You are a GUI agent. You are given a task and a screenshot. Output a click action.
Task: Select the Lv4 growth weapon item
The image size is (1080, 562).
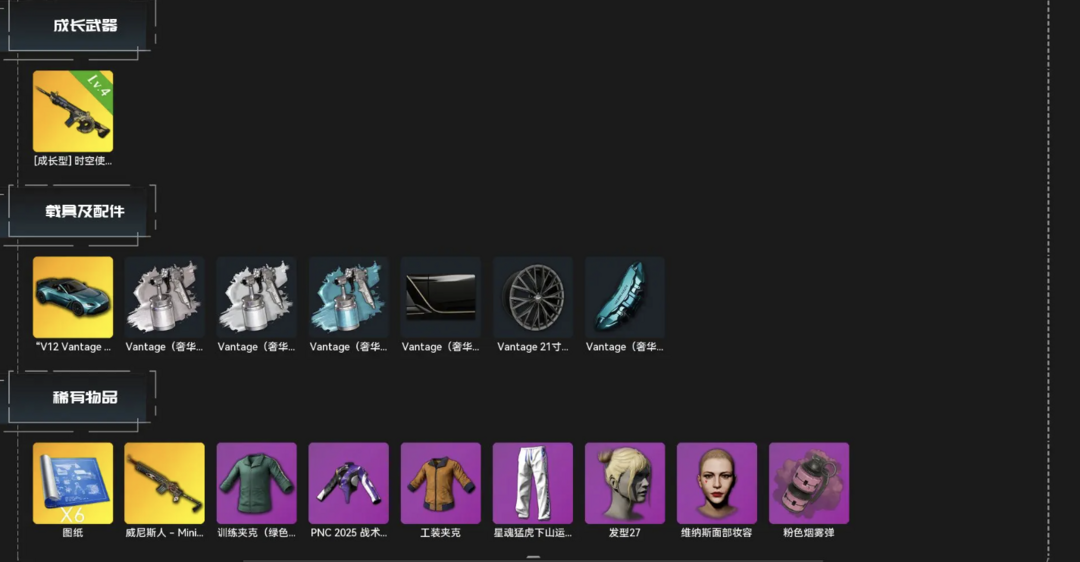(x=73, y=112)
